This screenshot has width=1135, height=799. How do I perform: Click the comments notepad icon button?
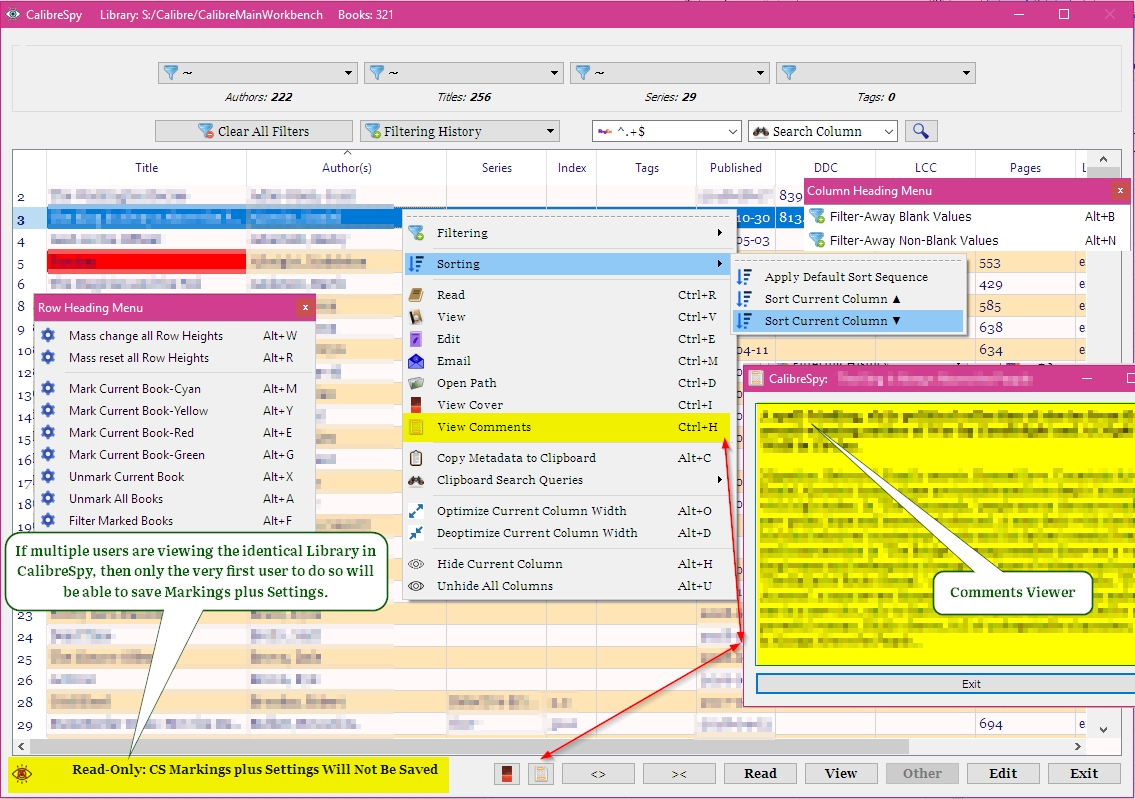(540, 774)
